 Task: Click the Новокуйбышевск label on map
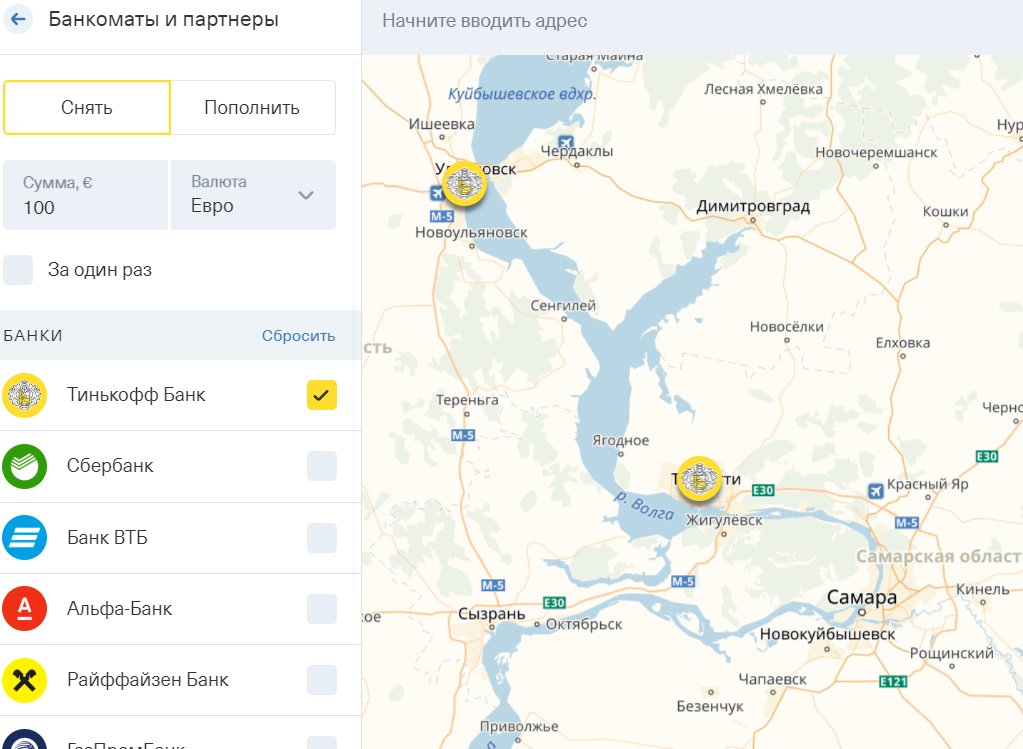point(827,634)
